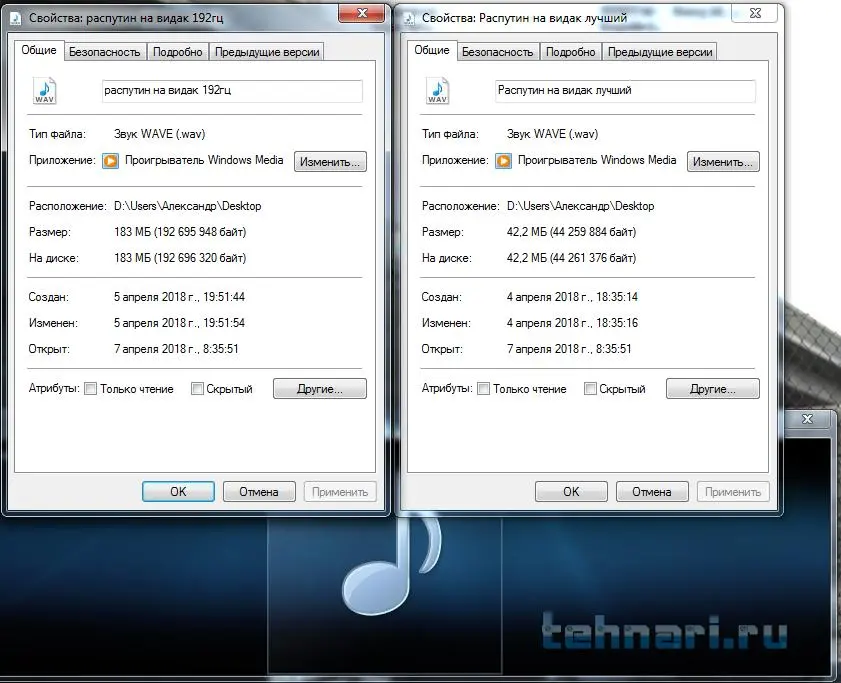Screen dimensions: 841x683
Task: Click Применить in 192гц properties window
Action: [340, 491]
